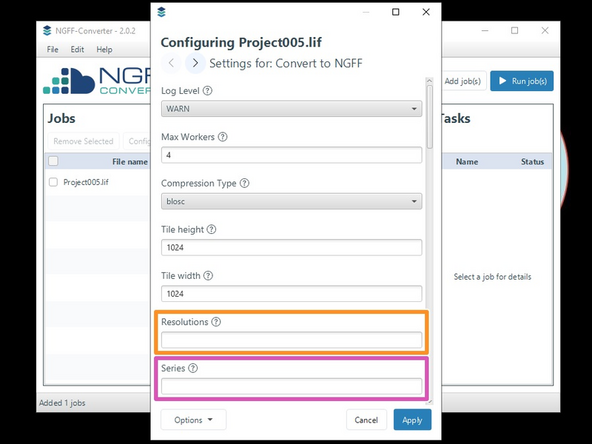Close the configuration dialog window

click(x=426, y=12)
